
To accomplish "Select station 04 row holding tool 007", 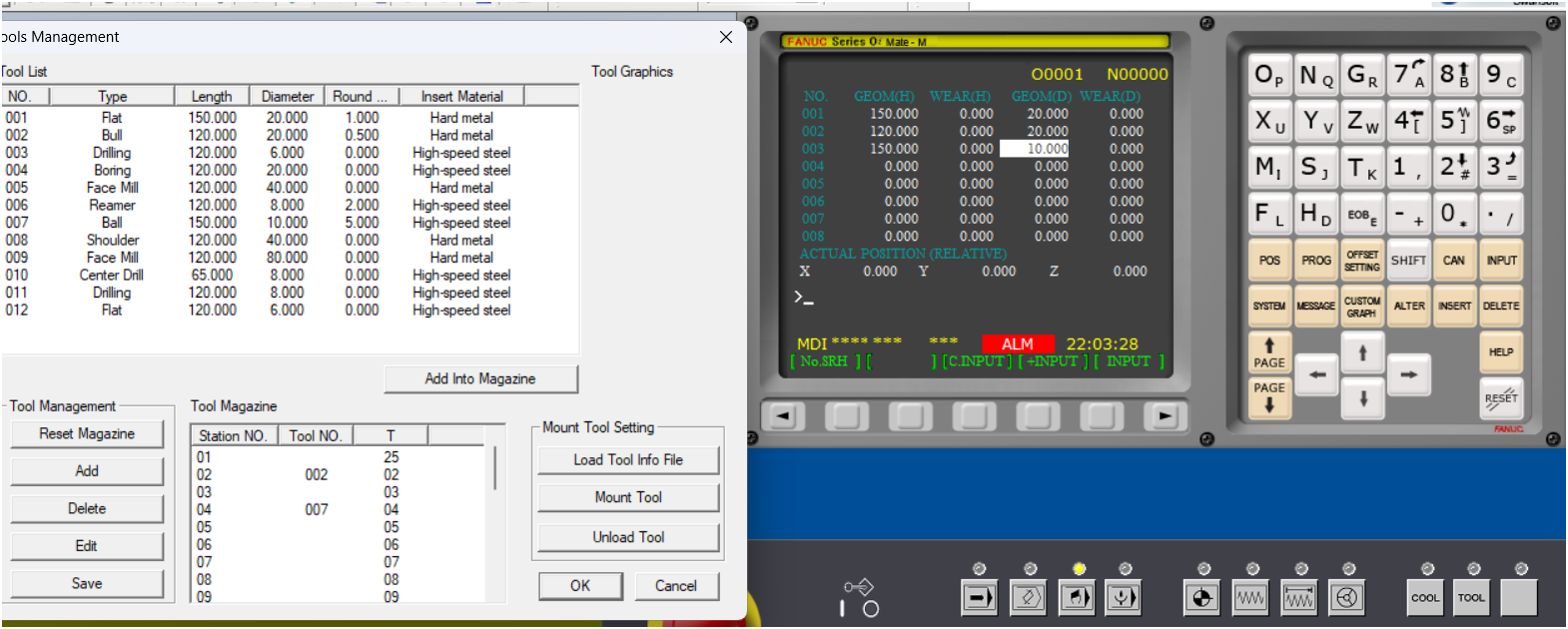I will tap(340, 510).
